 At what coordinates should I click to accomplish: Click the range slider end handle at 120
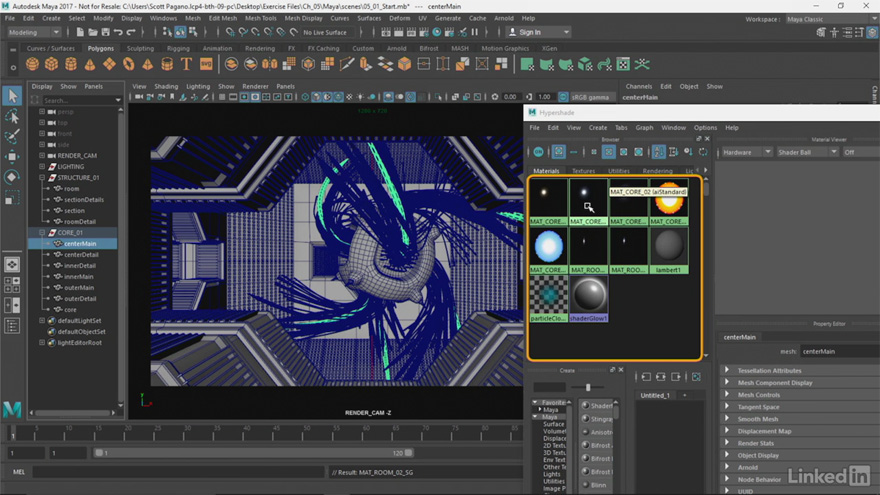tap(409, 452)
